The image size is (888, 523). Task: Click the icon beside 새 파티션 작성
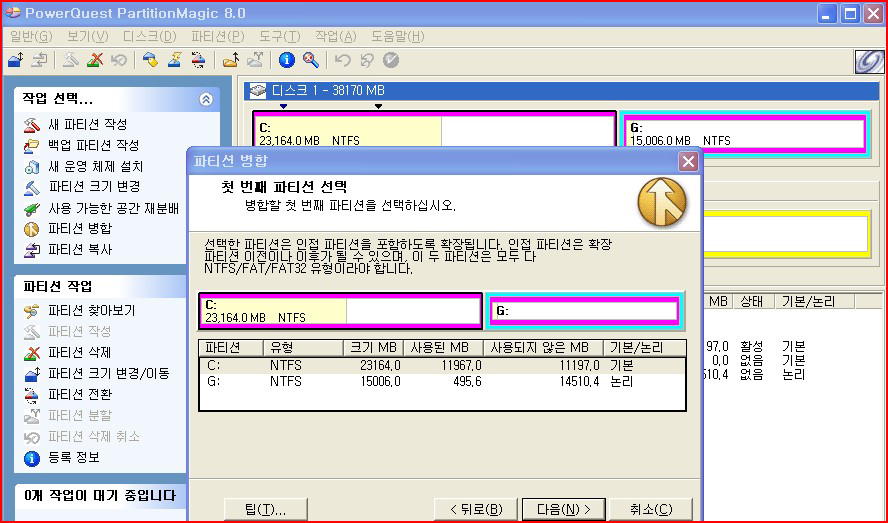[x=32, y=124]
